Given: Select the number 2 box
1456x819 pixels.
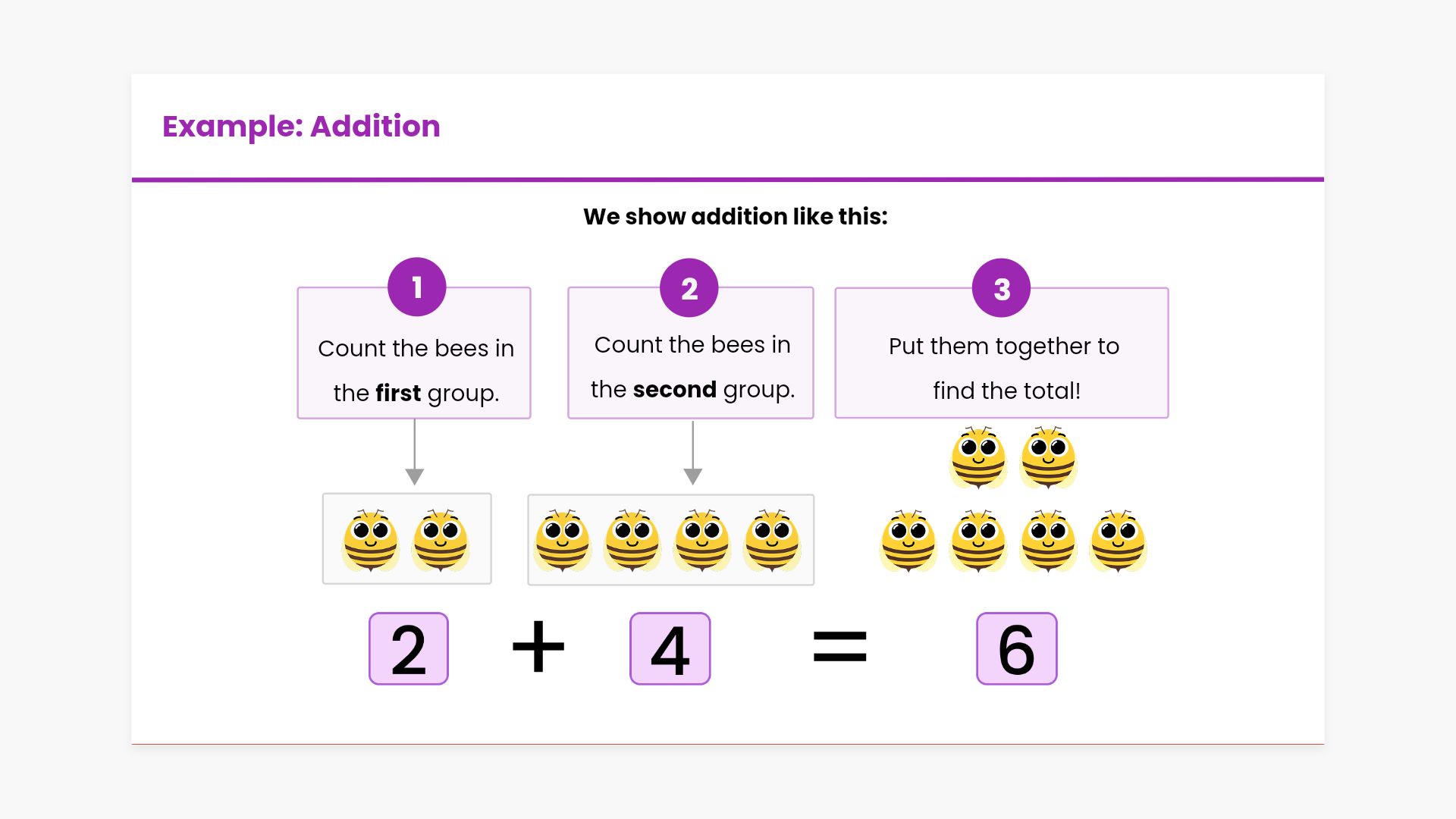Looking at the screenshot, I should [x=409, y=649].
